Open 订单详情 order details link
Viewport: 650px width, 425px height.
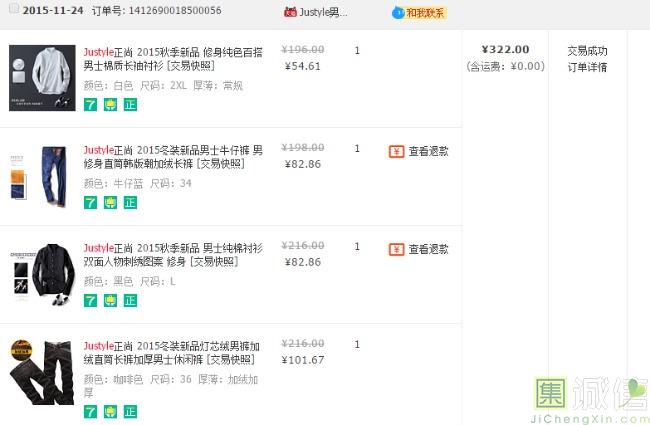pos(587,68)
